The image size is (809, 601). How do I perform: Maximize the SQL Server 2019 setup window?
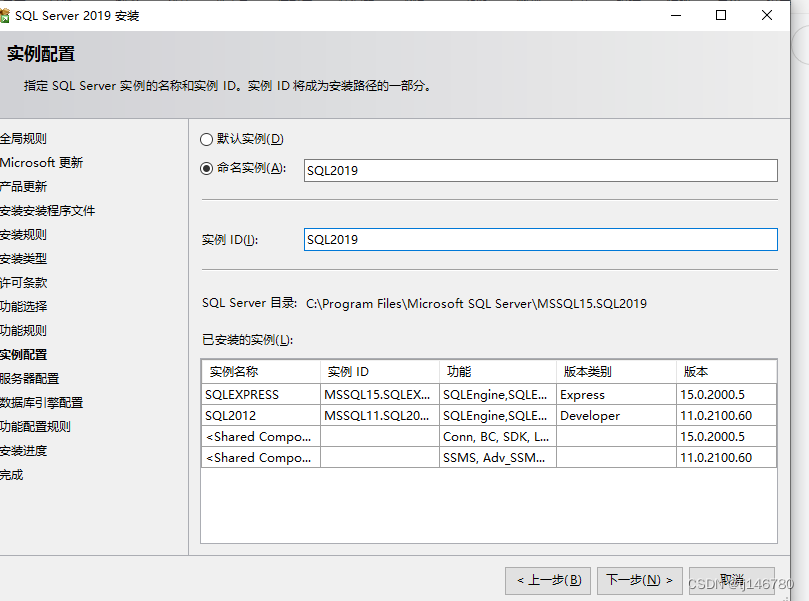tap(721, 15)
